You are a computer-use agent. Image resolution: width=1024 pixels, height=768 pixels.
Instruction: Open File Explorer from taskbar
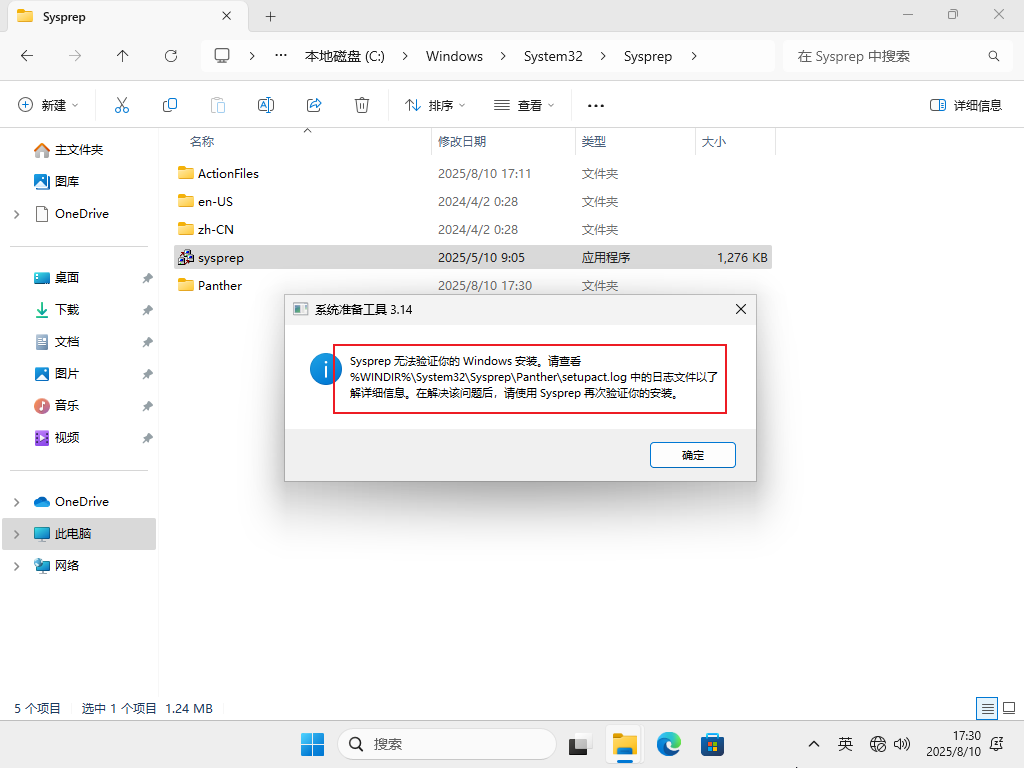pyautogui.click(x=624, y=744)
